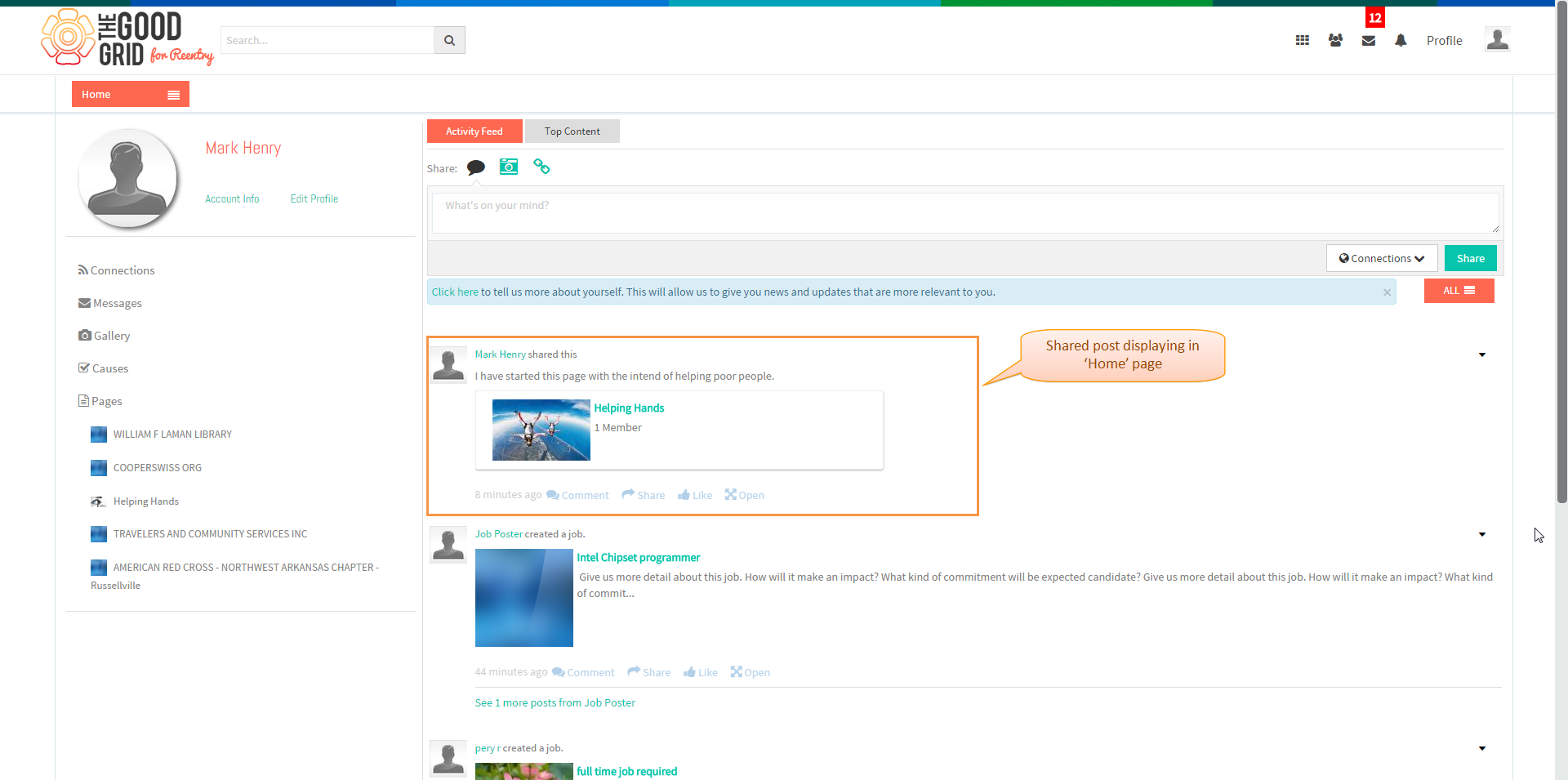Open the ALL feed filter dropdown
Screen dimensions: 1568x780
[1459, 291]
